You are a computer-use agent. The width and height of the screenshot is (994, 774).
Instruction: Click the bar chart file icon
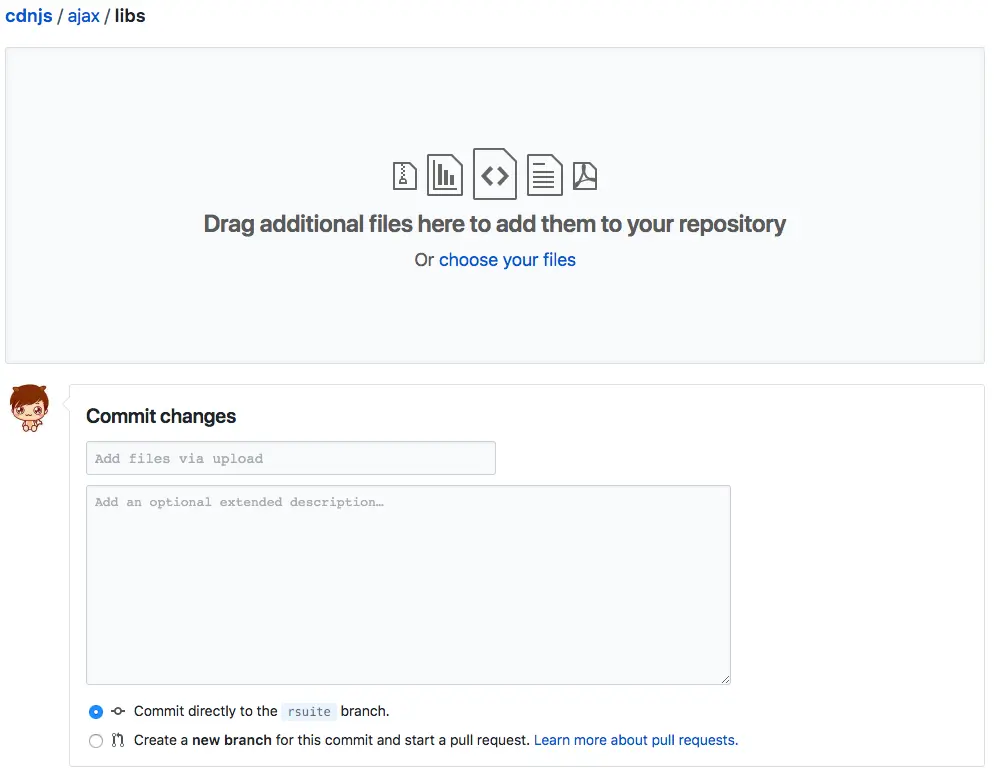click(x=444, y=175)
